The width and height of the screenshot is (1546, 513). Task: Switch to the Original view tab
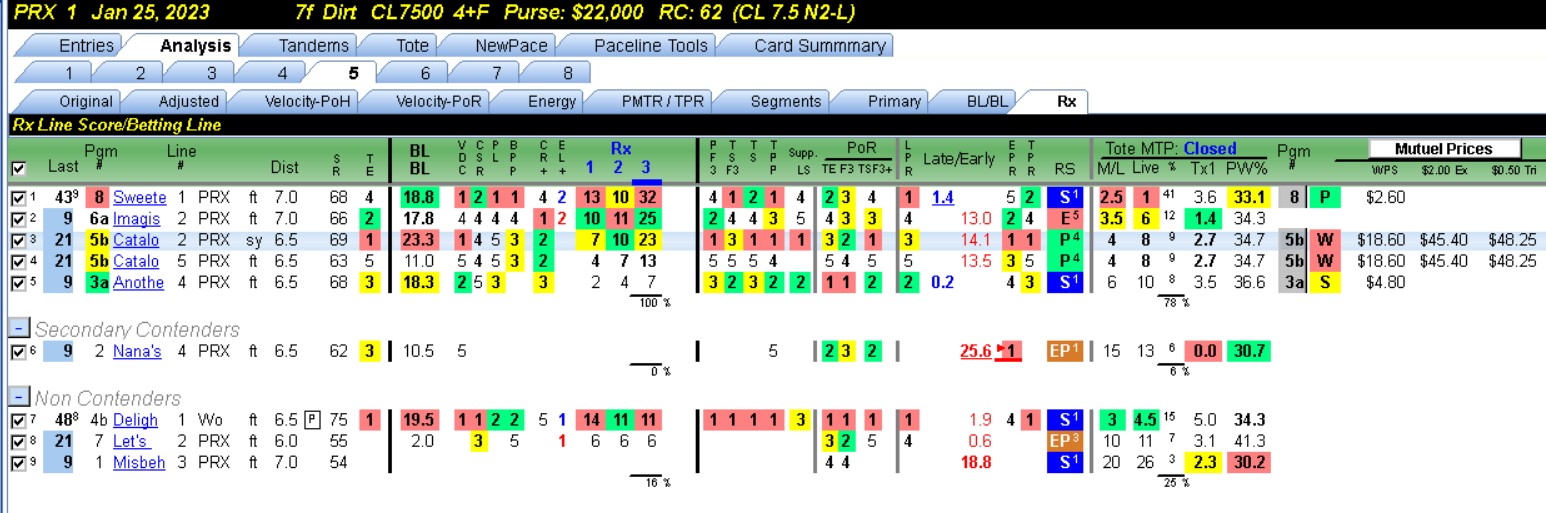point(86,101)
